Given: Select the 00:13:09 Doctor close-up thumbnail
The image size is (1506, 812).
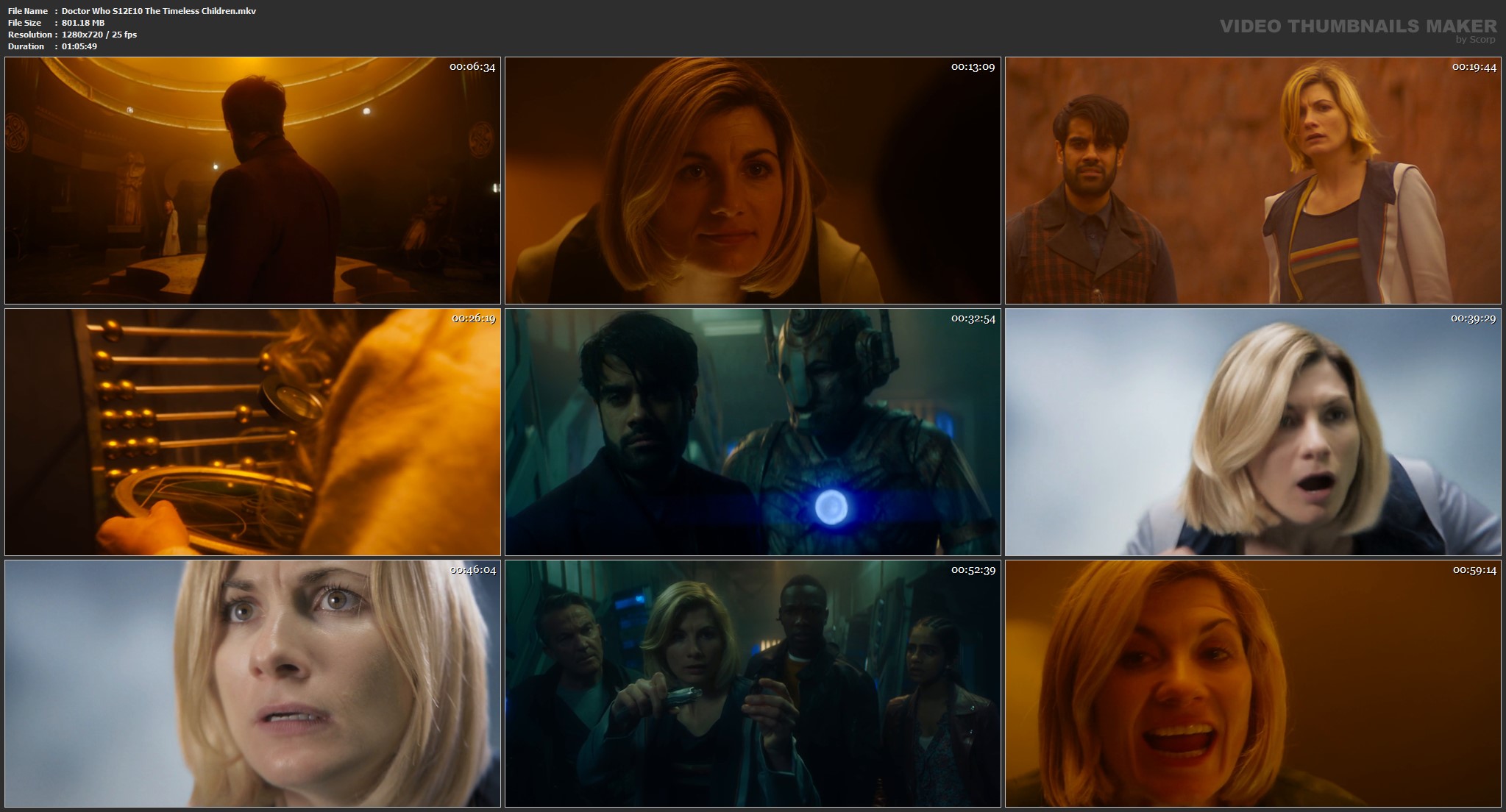Looking at the screenshot, I should point(752,179).
